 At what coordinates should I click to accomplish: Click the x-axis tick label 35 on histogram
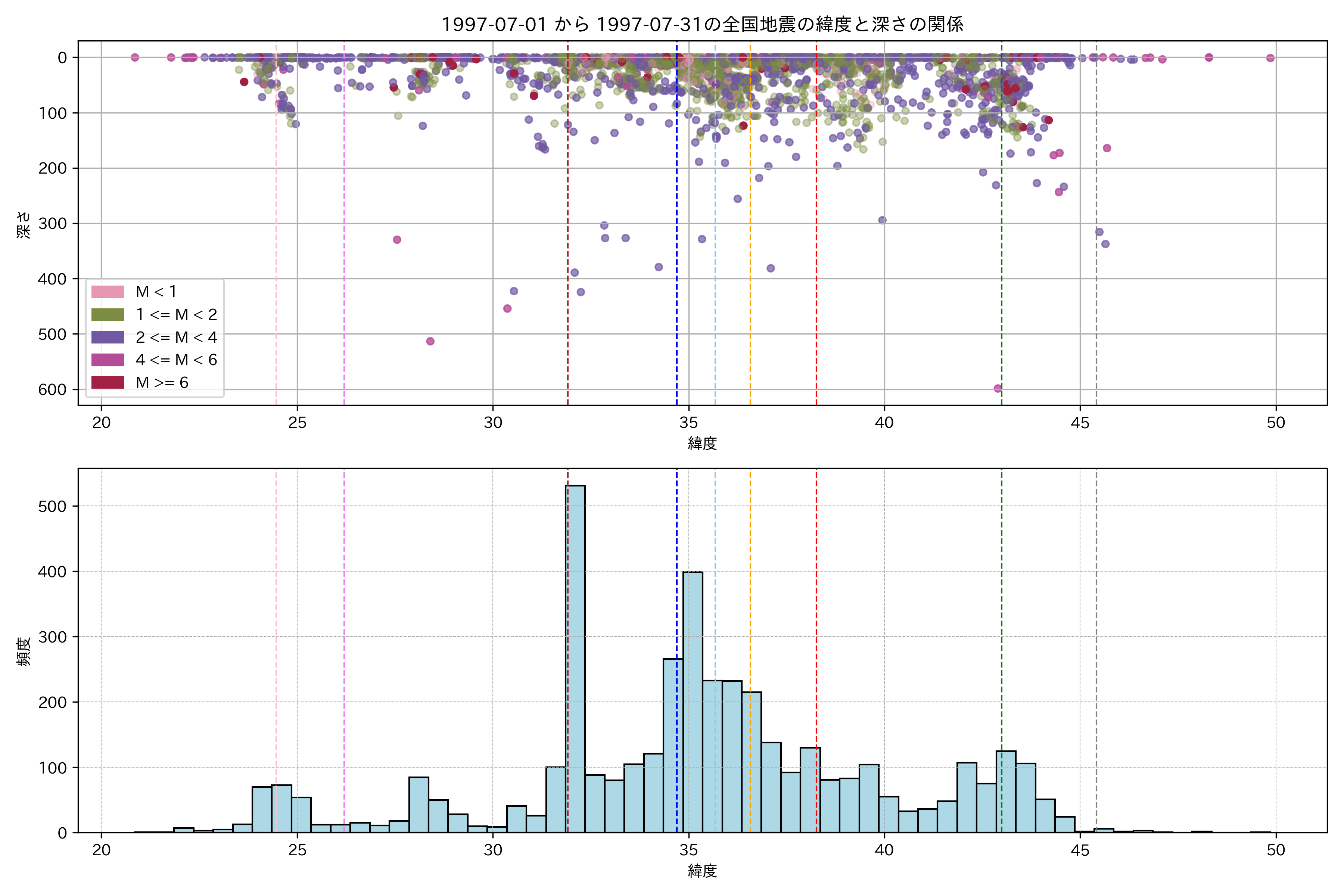688,850
